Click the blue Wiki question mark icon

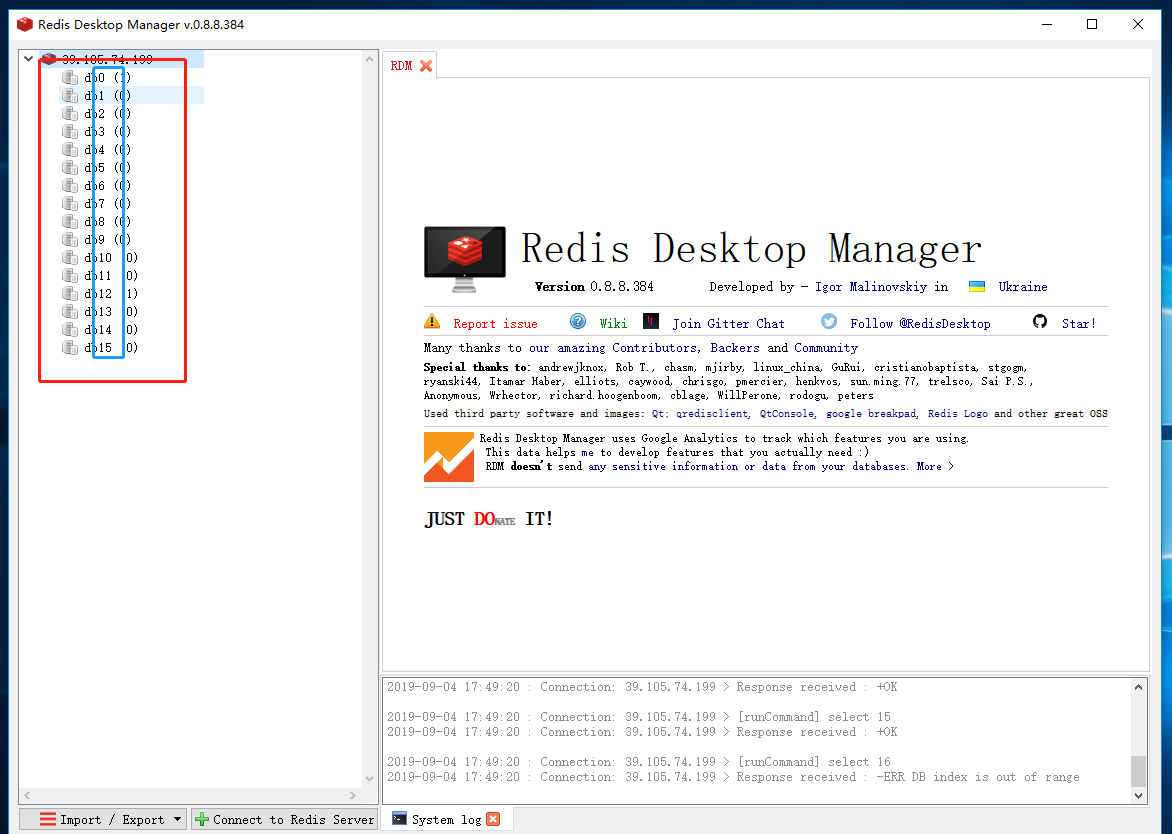click(578, 322)
